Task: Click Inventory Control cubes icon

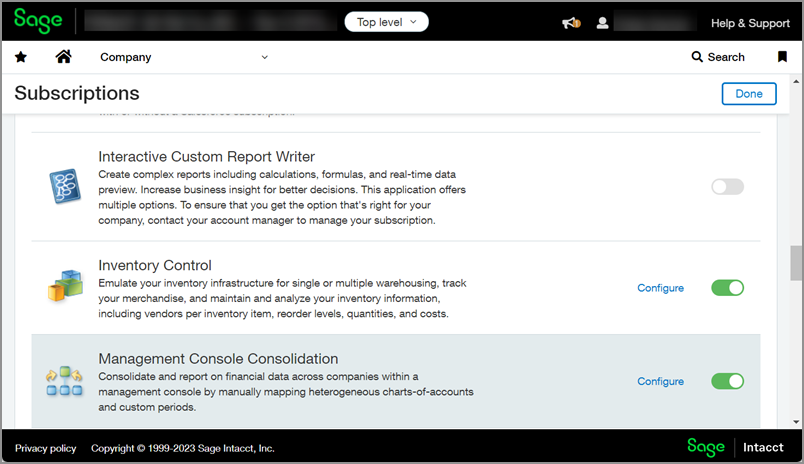Action: (x=65, y=286)
